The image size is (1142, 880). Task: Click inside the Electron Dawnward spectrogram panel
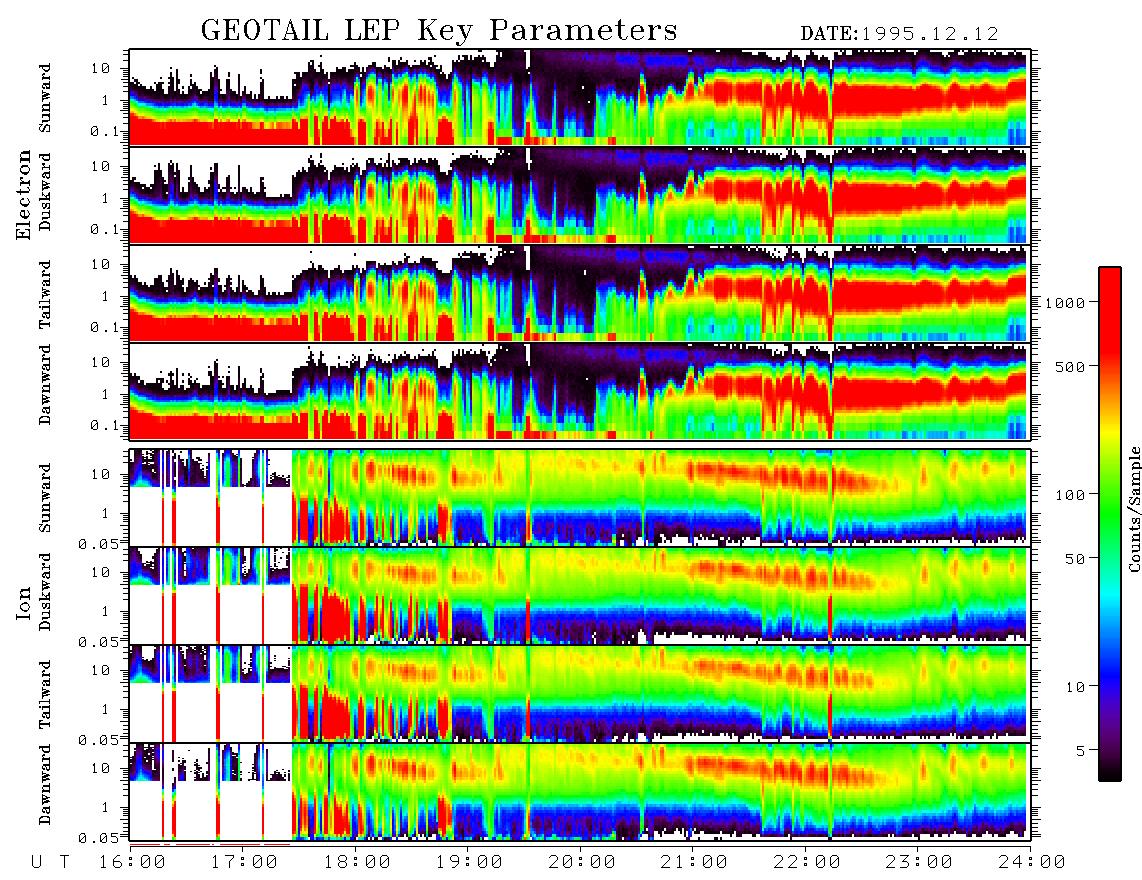tap(579, 391)
